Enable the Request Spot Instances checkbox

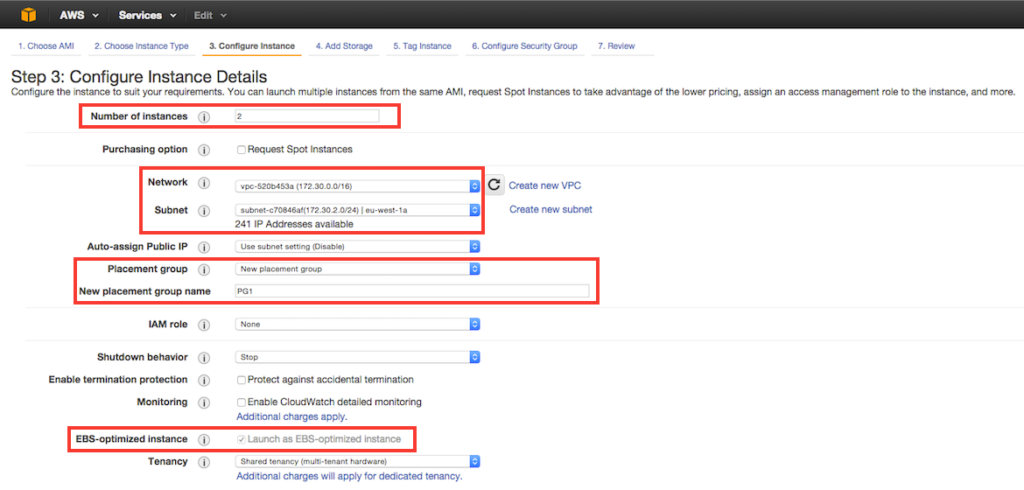(x=241, y=150)
